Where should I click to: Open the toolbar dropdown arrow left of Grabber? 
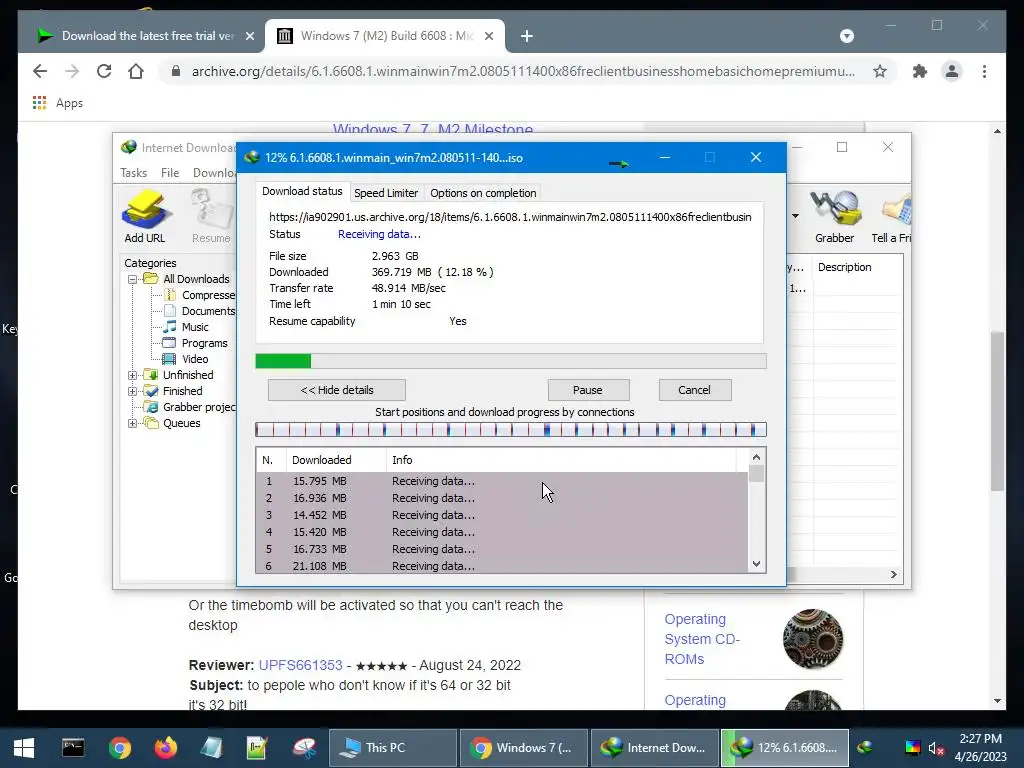(795, 216)
